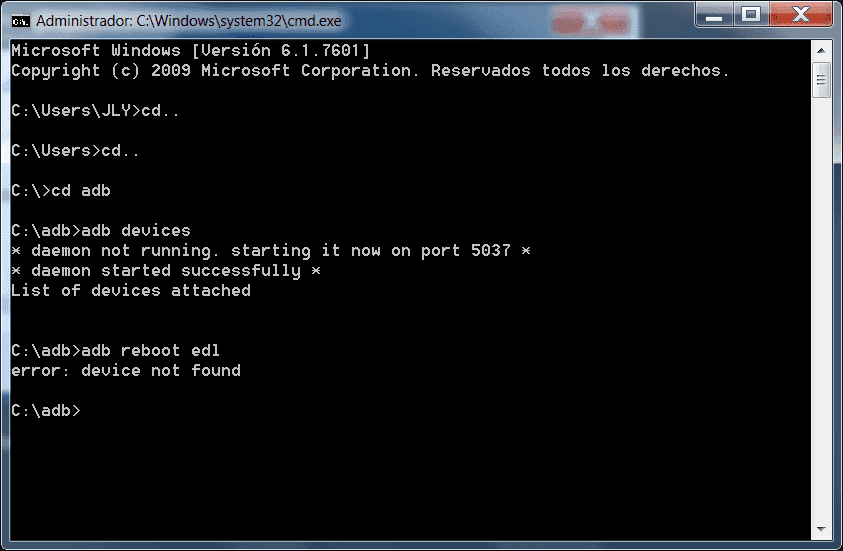Click the window title text 'Administrador: C:\Windows\system32\cmd.exe'
Screen dimensions: 843x551
click(189, 21)
